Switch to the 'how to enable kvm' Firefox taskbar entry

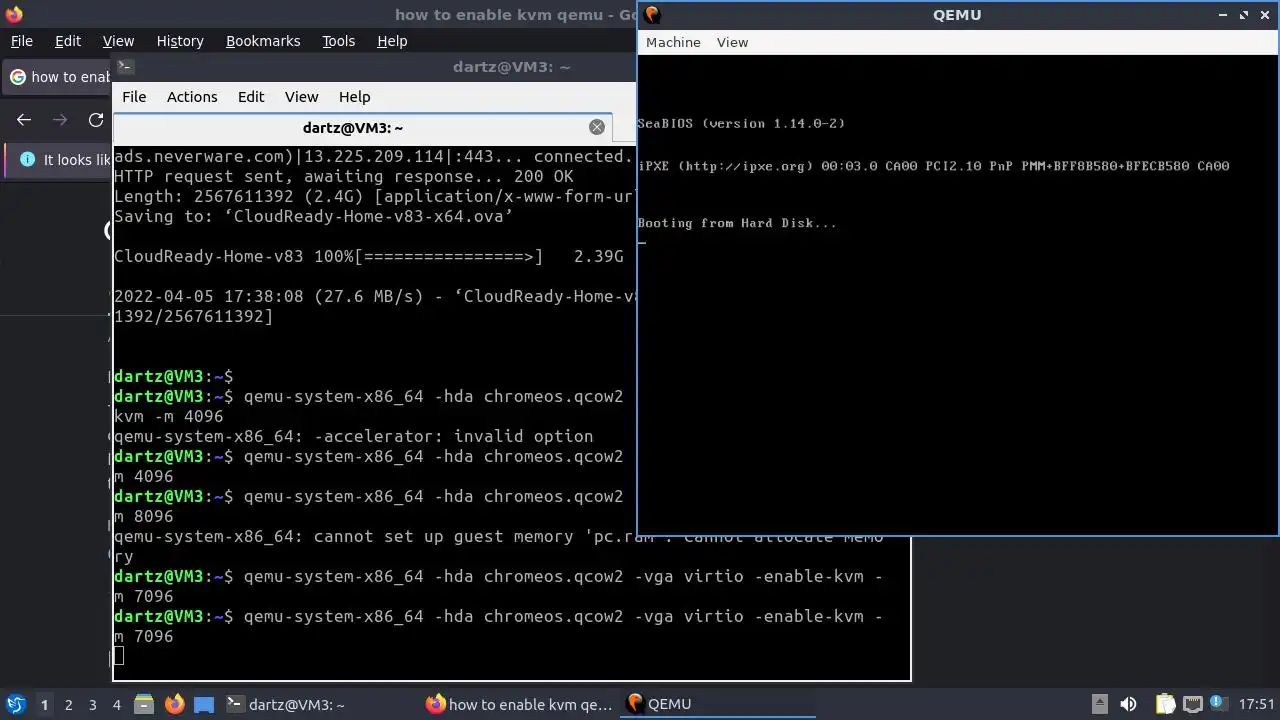pos(519,704)
